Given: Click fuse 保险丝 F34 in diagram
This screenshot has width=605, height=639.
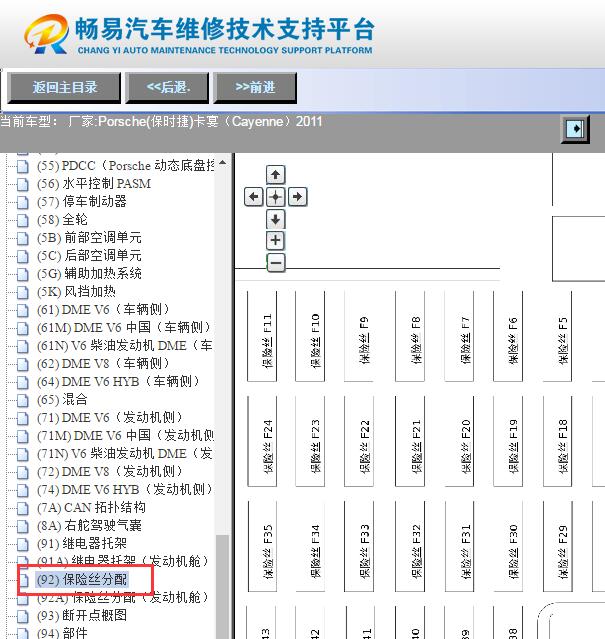Looking at the screenshot, I should pyautogui.click(x=310, y=546).
